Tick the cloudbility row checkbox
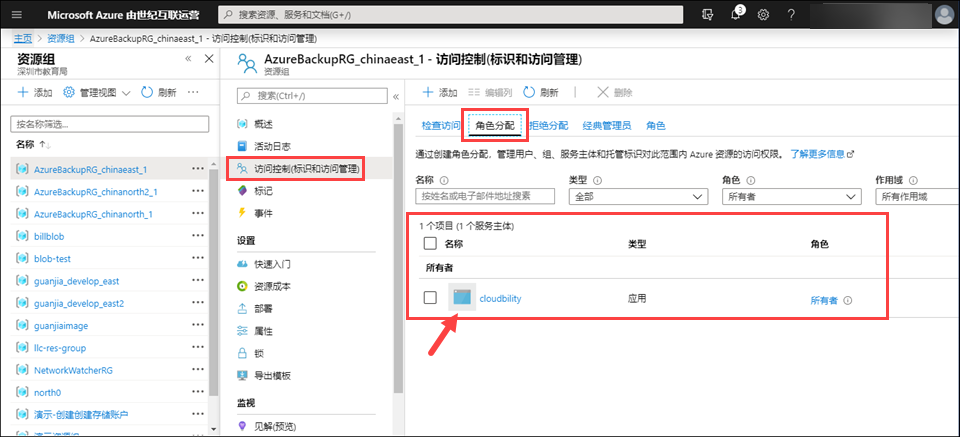The height and width of the screenshot is (437, 960). point(430,297)
